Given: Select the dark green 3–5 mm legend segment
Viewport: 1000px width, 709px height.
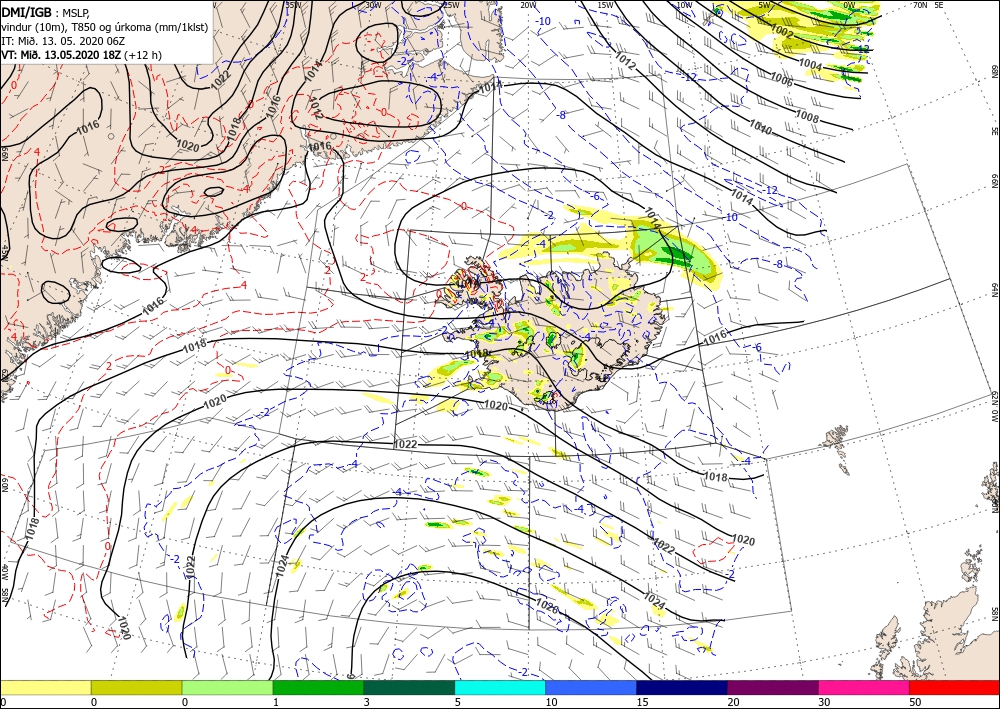Looking at the screenshot, I should click(x=409, y=687).
